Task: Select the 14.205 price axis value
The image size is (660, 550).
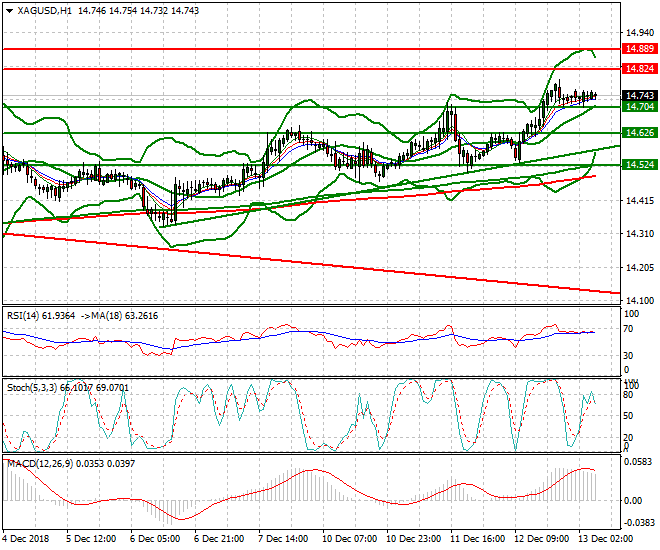Action: tap(640, 268)
